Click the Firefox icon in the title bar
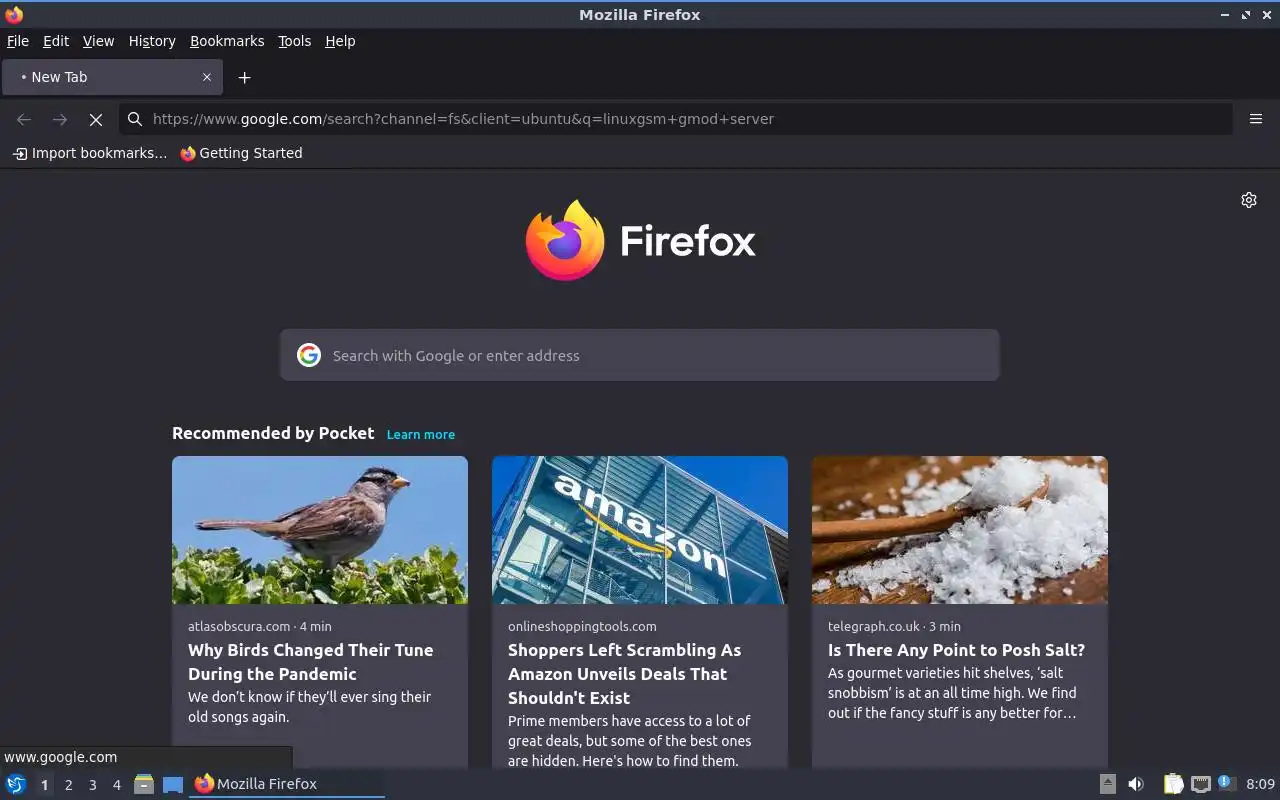This screenshot has height=800, width=1280. [14, 14]
